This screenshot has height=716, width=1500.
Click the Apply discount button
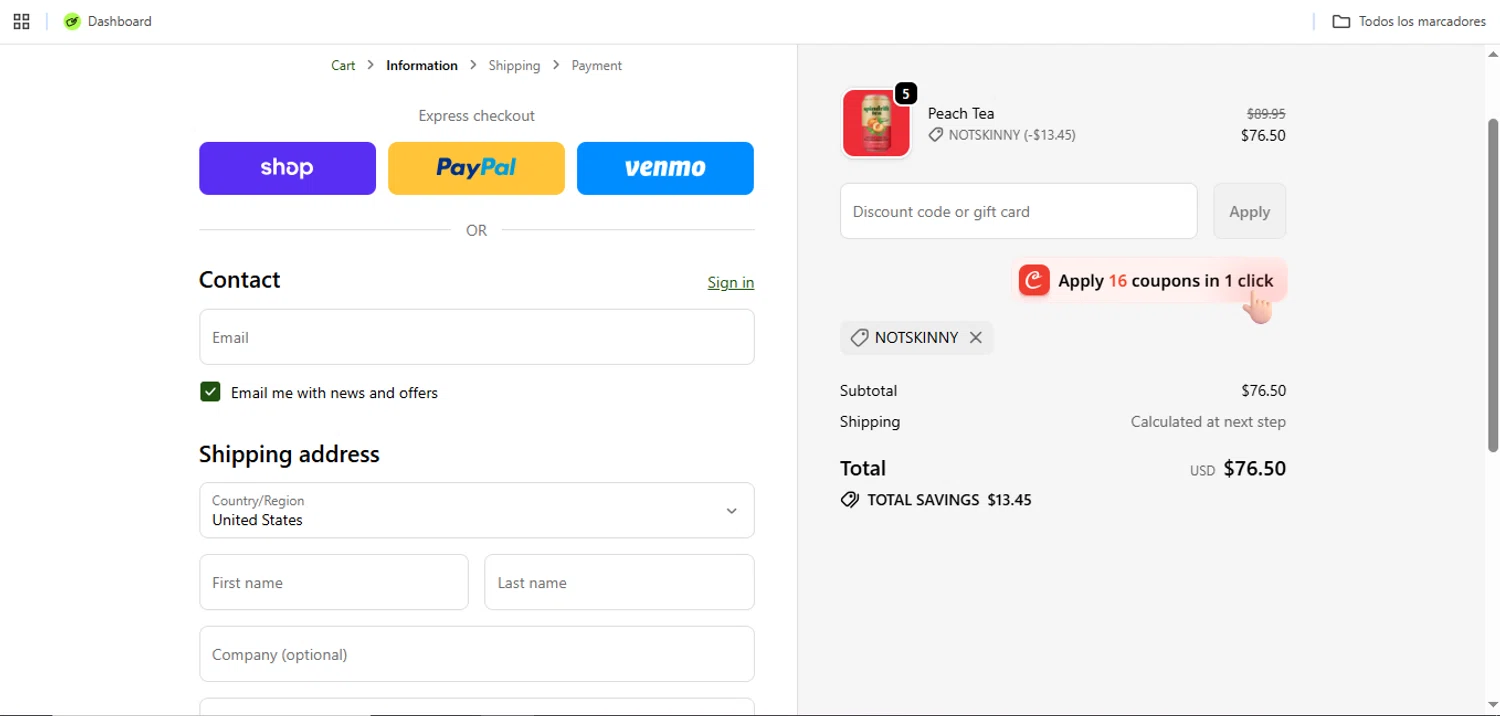(1250, 211)
